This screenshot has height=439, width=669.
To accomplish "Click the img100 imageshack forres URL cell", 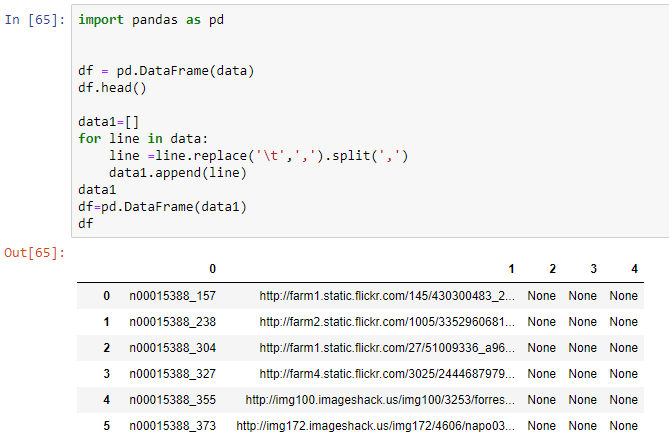I will [x=380, y=400].
